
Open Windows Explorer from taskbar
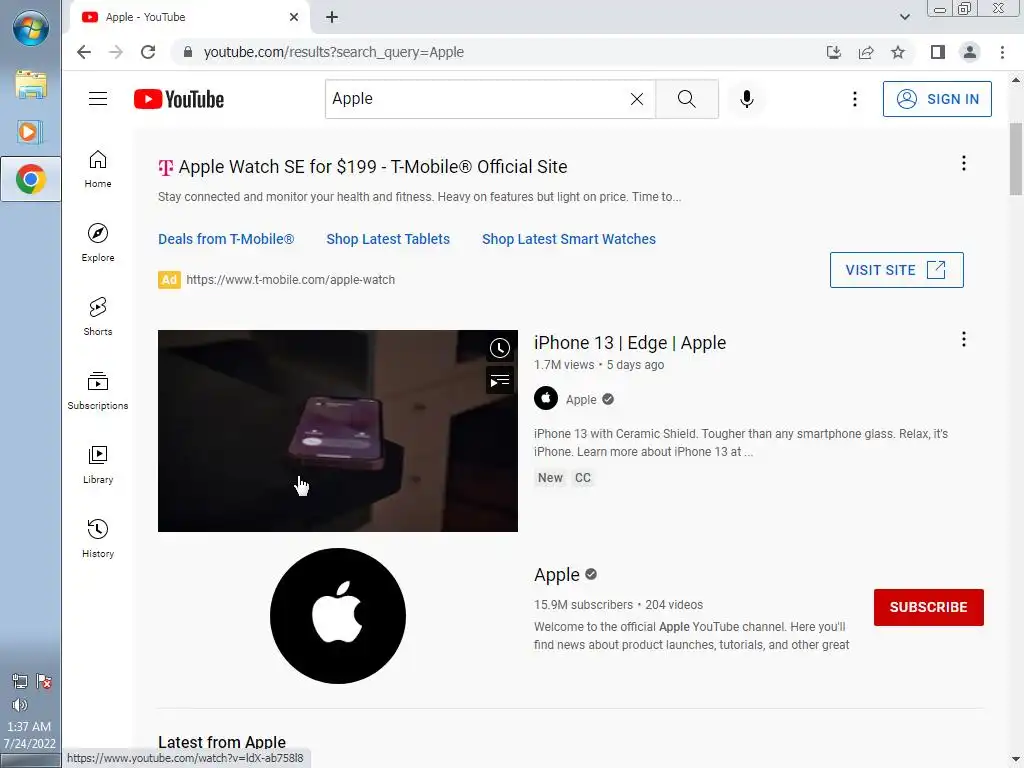point(31,84)
